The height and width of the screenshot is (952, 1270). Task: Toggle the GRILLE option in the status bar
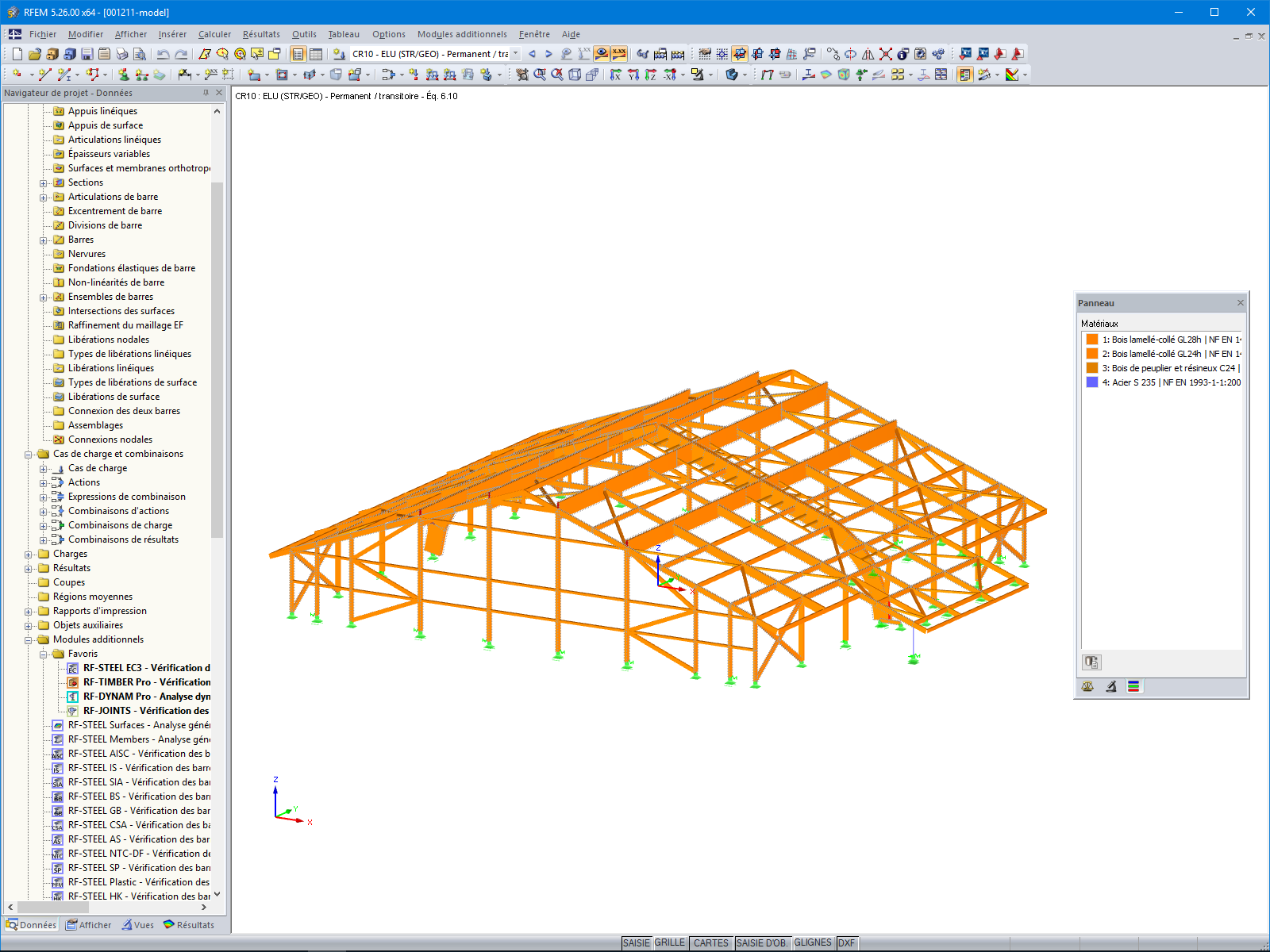[669, 942]
